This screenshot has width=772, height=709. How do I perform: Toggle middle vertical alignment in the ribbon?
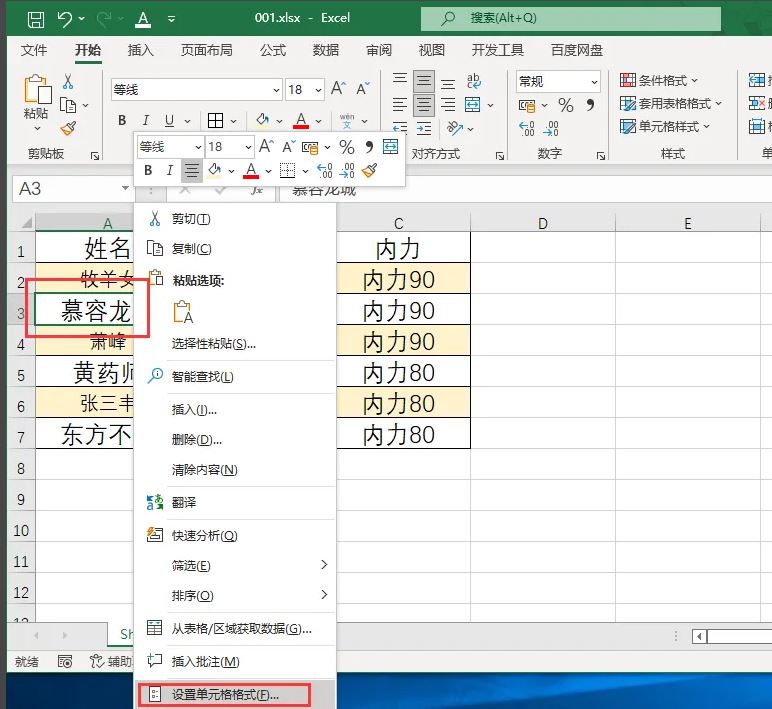tap(423, 81)
